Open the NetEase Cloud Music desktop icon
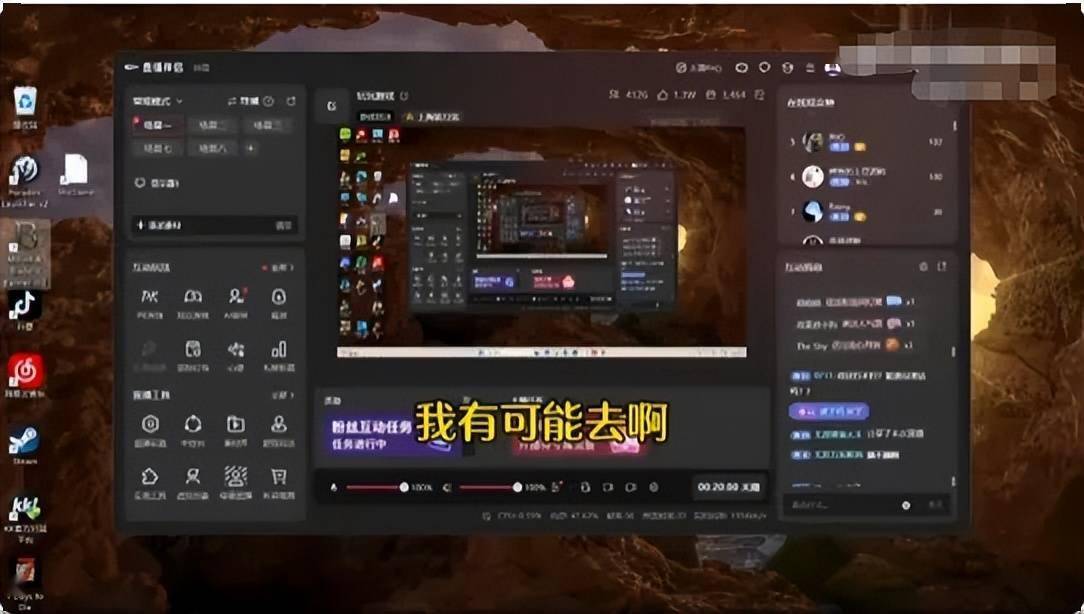 (x=26, y=376)
